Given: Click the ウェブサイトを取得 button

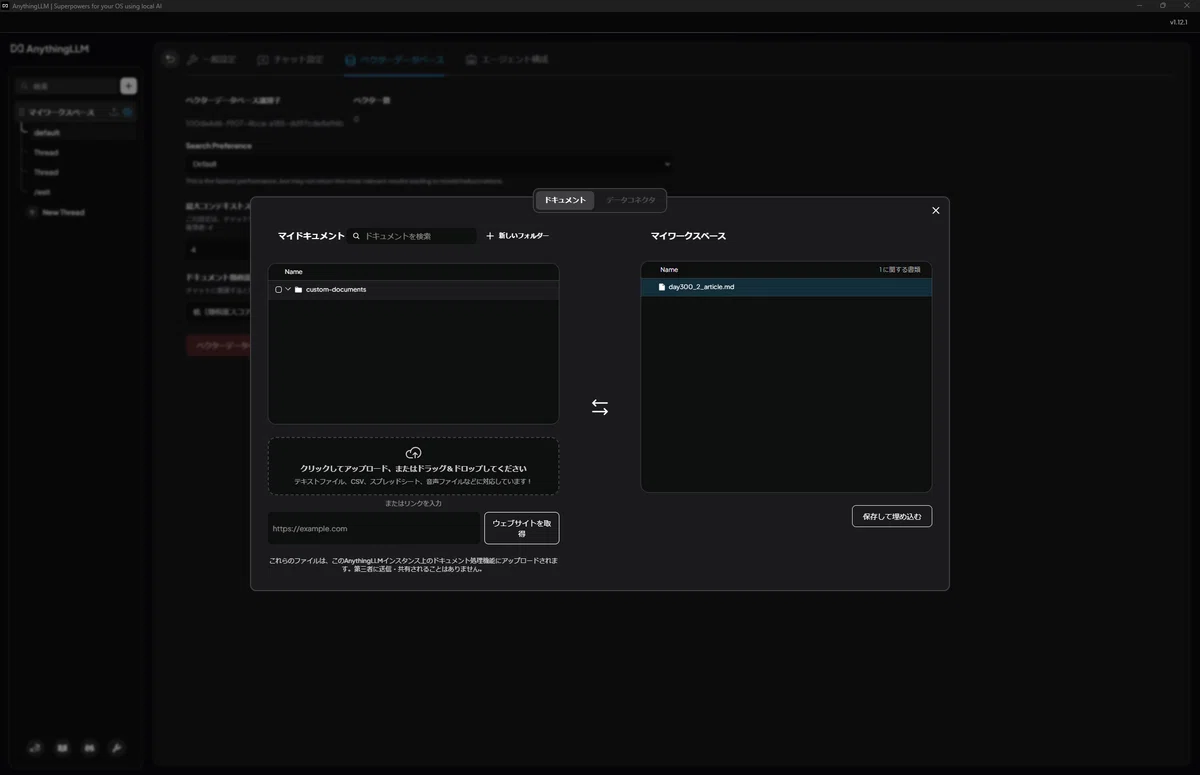Looking at the screenshot, I should coord(521,528).
